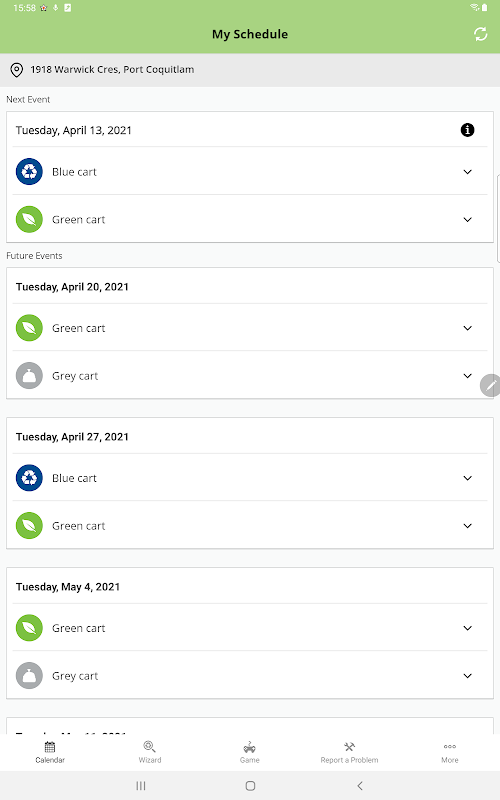Tap the grey pencil edit button
Viewport: 500px width, 800px height.
pos(491,385)
